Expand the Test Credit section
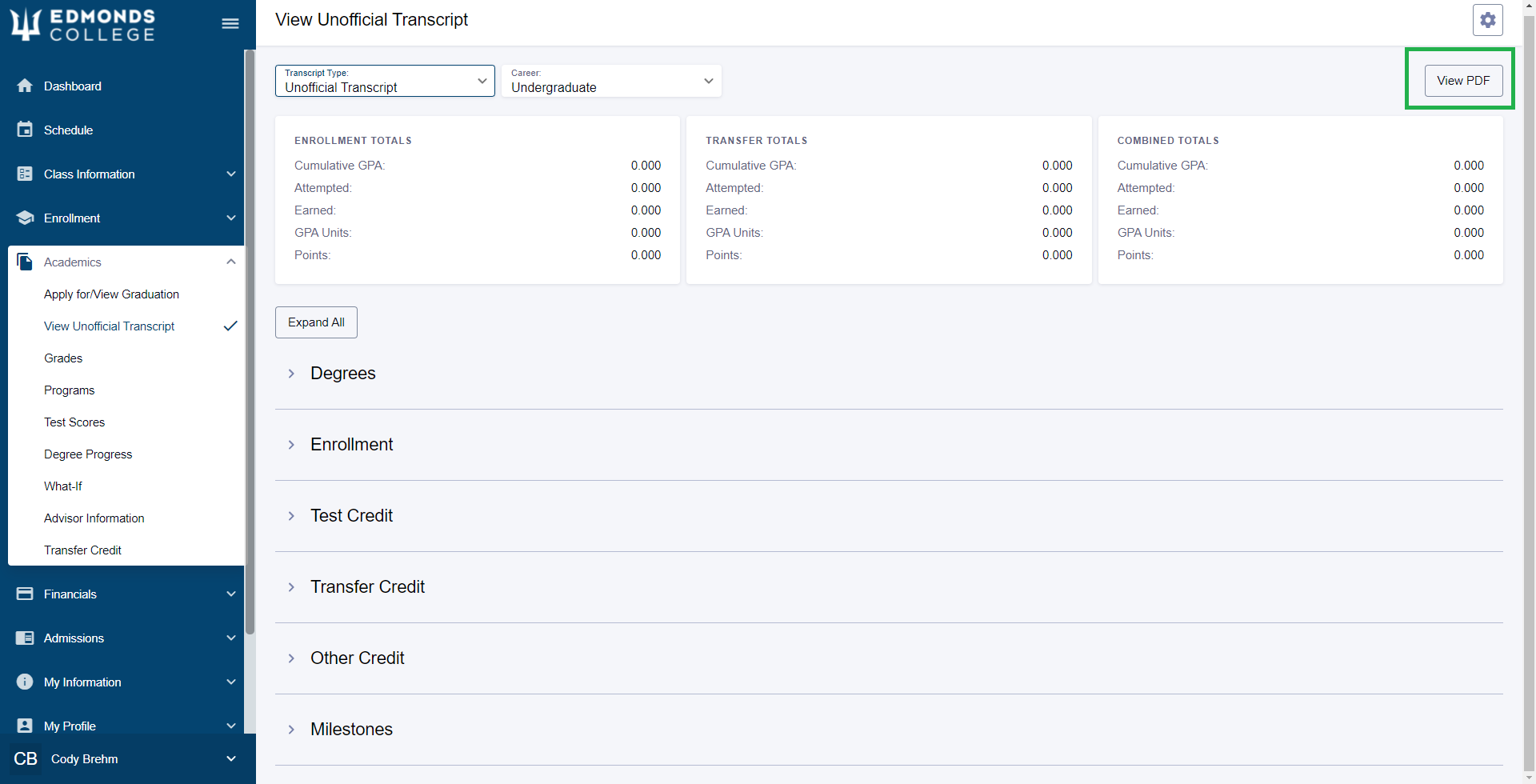1536x784 pixels. [291, 516]
